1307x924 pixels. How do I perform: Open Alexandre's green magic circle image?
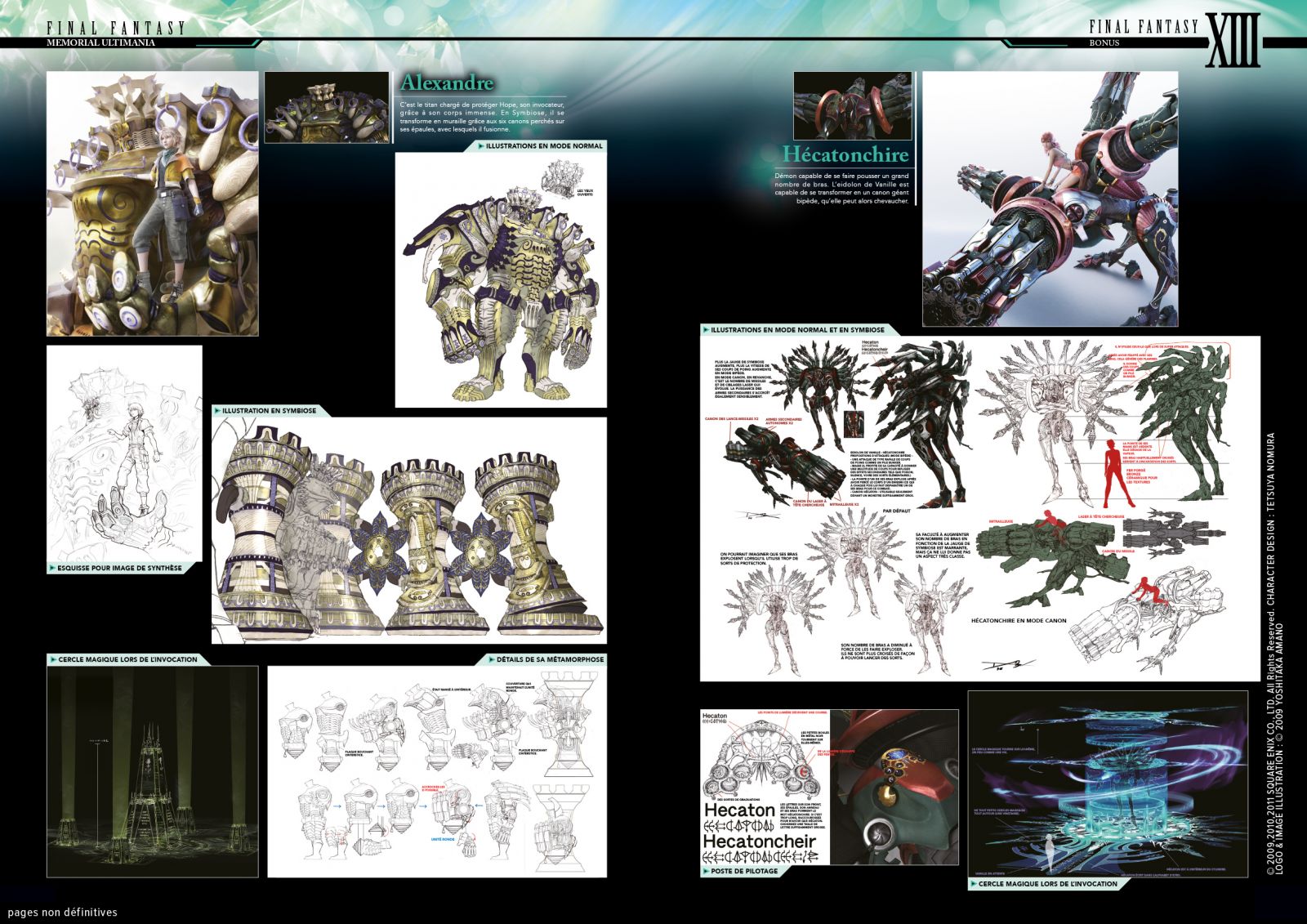pos(153,771)
